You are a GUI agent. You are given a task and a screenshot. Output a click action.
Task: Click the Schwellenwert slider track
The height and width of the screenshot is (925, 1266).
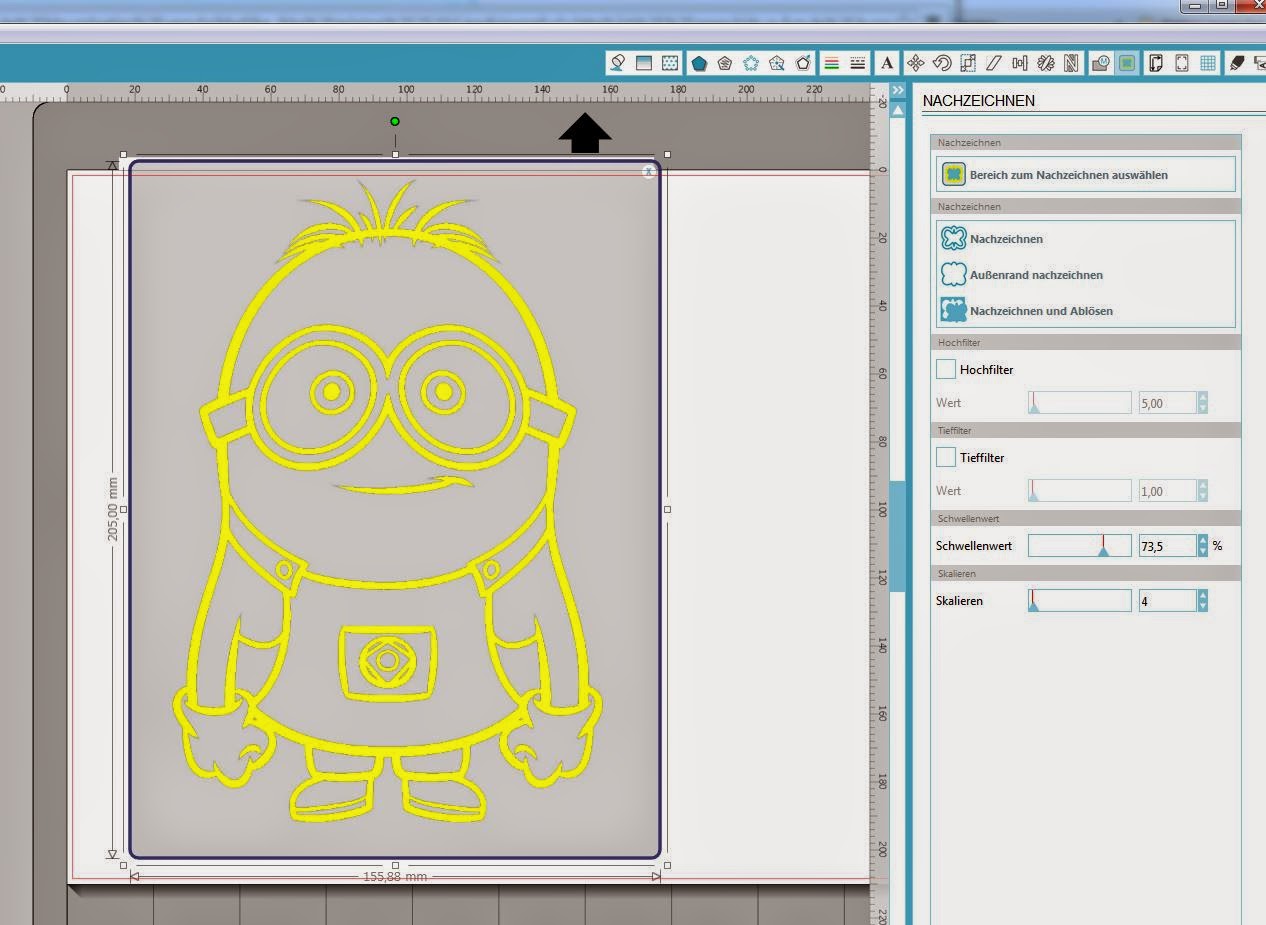click(x=1080, y=546)
